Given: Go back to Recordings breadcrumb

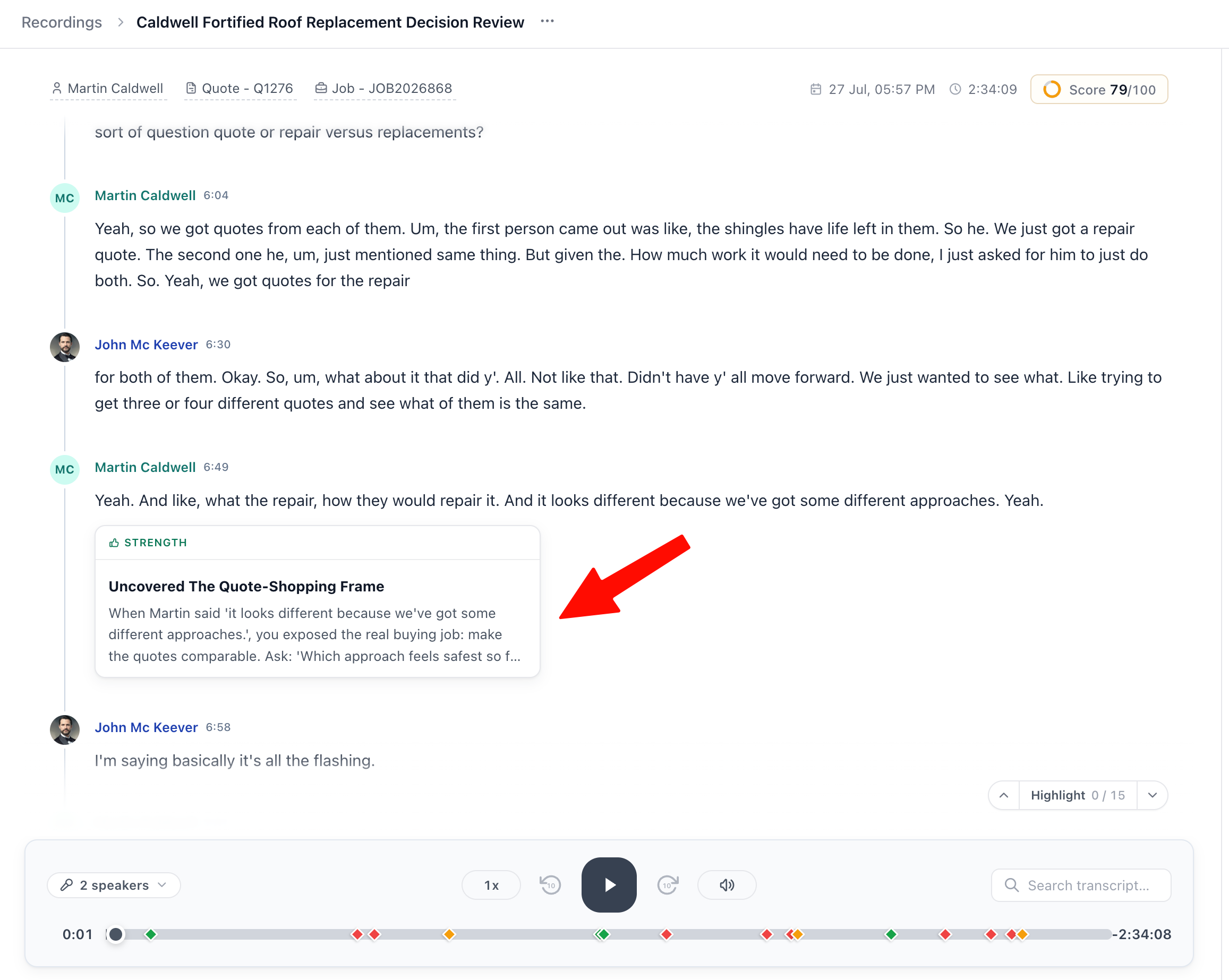Looking at the screenshot, I should tap(62, 22).
